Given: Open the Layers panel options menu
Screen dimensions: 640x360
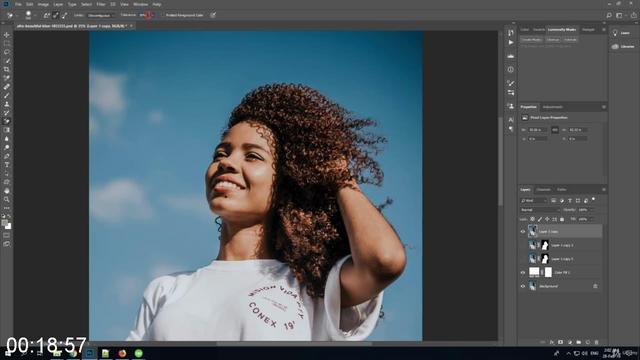Looking at the screenshot, I should pyautogui.click(x=604, y=189).
